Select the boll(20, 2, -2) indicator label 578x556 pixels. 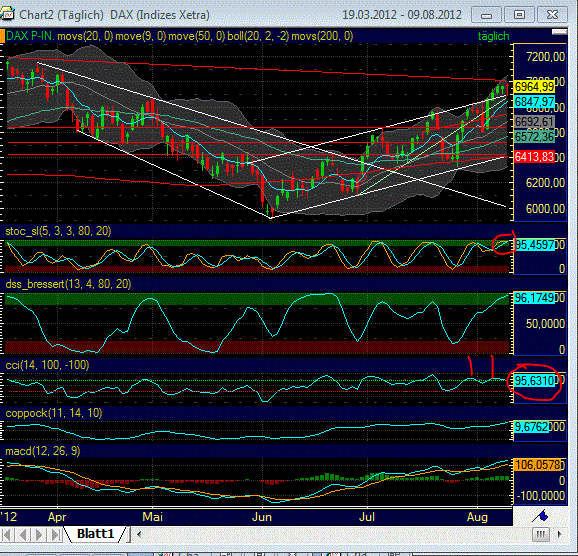tap(259, 36)
